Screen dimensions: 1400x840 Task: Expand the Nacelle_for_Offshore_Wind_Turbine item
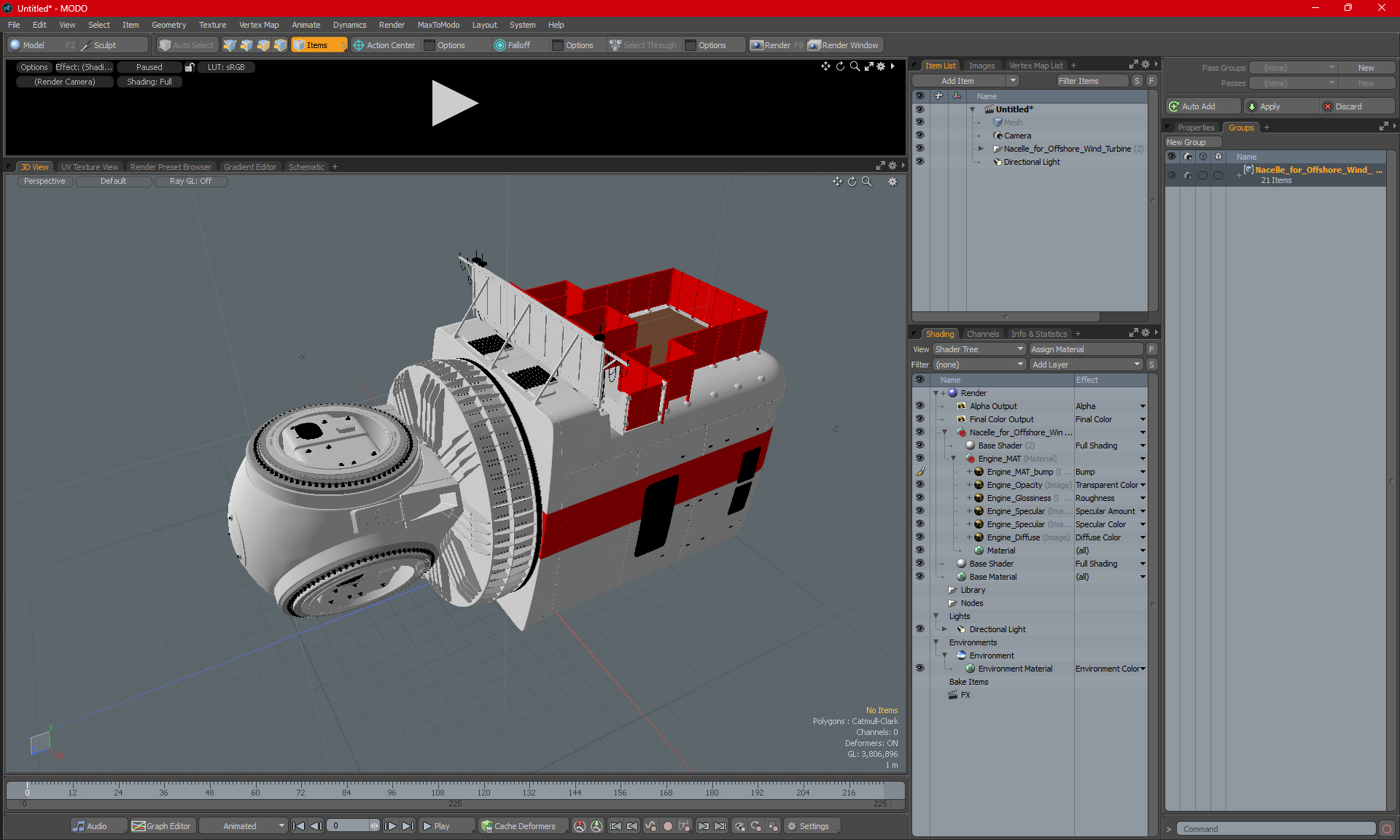click(981, 149)
